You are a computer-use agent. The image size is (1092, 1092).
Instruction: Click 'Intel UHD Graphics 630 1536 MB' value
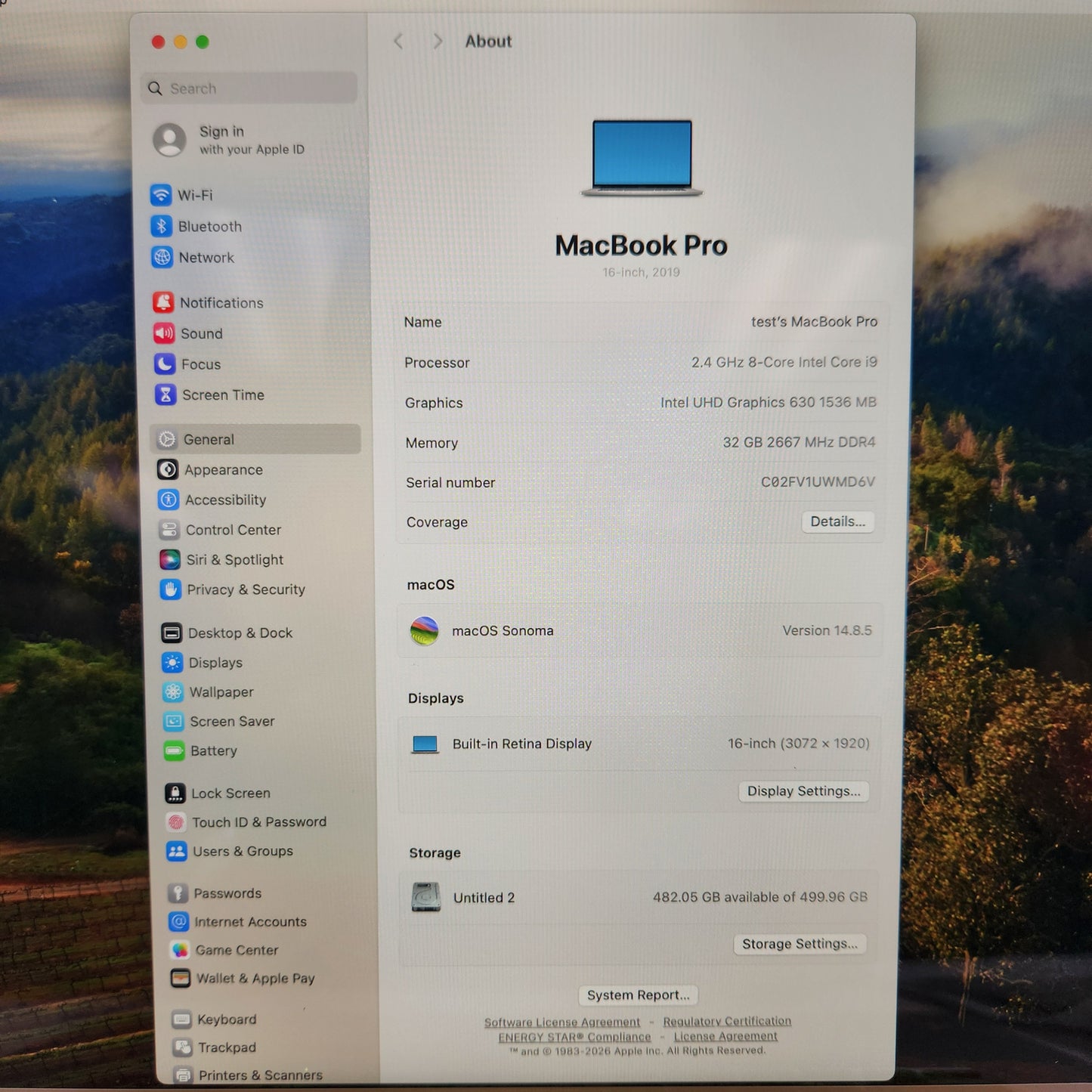point(769,403)
